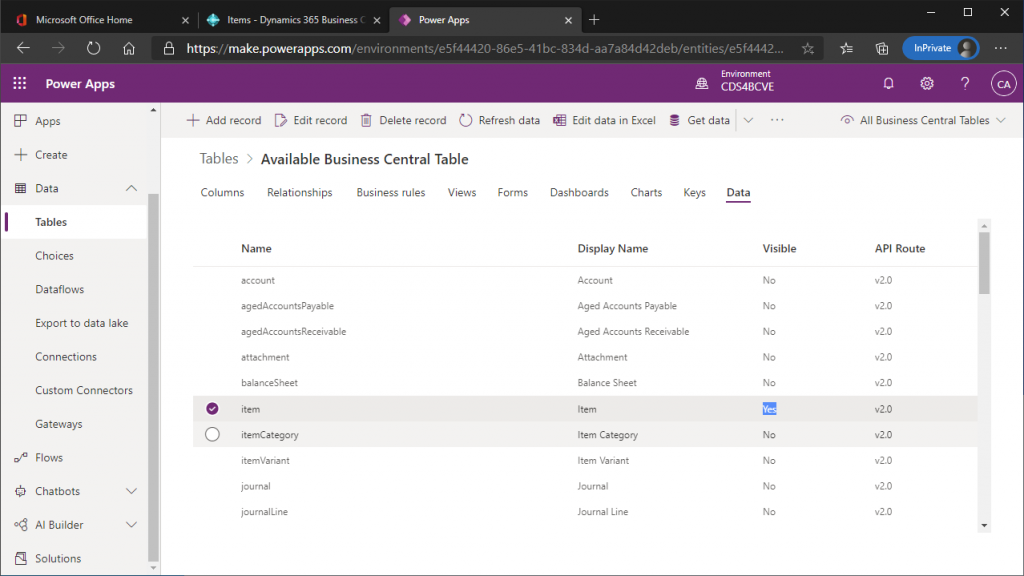Open browser collections
1024x576 pixels.
tap(882, 48)
